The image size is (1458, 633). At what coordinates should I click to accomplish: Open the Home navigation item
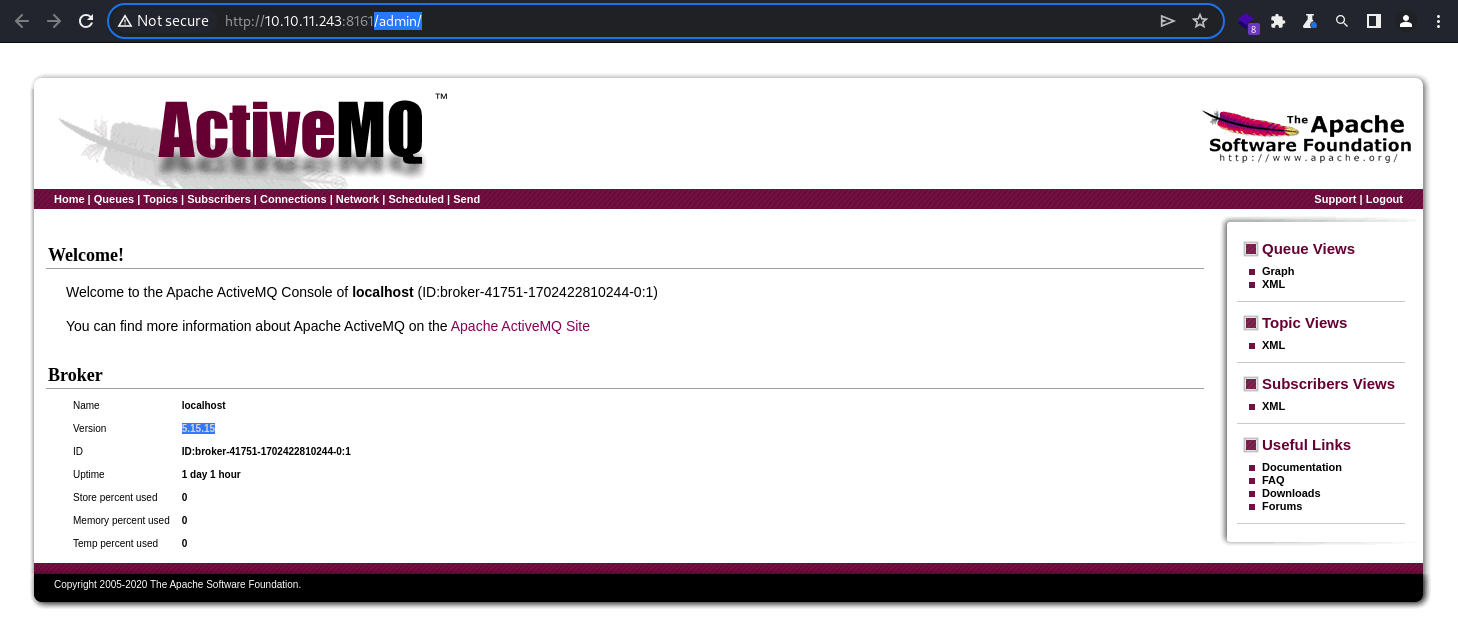[x=69, y=199]
